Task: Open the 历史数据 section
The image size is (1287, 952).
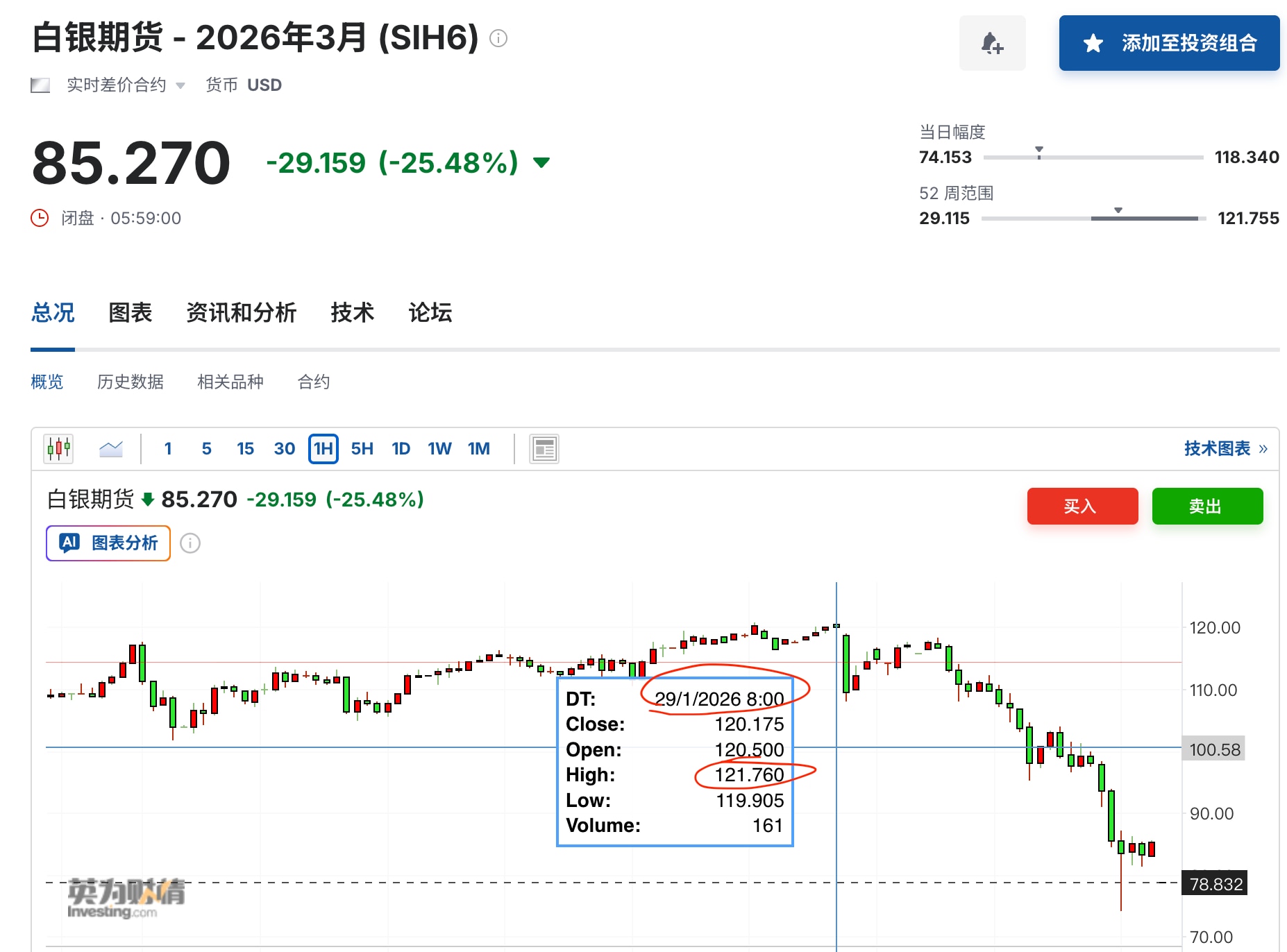Action: coord(131,382)
